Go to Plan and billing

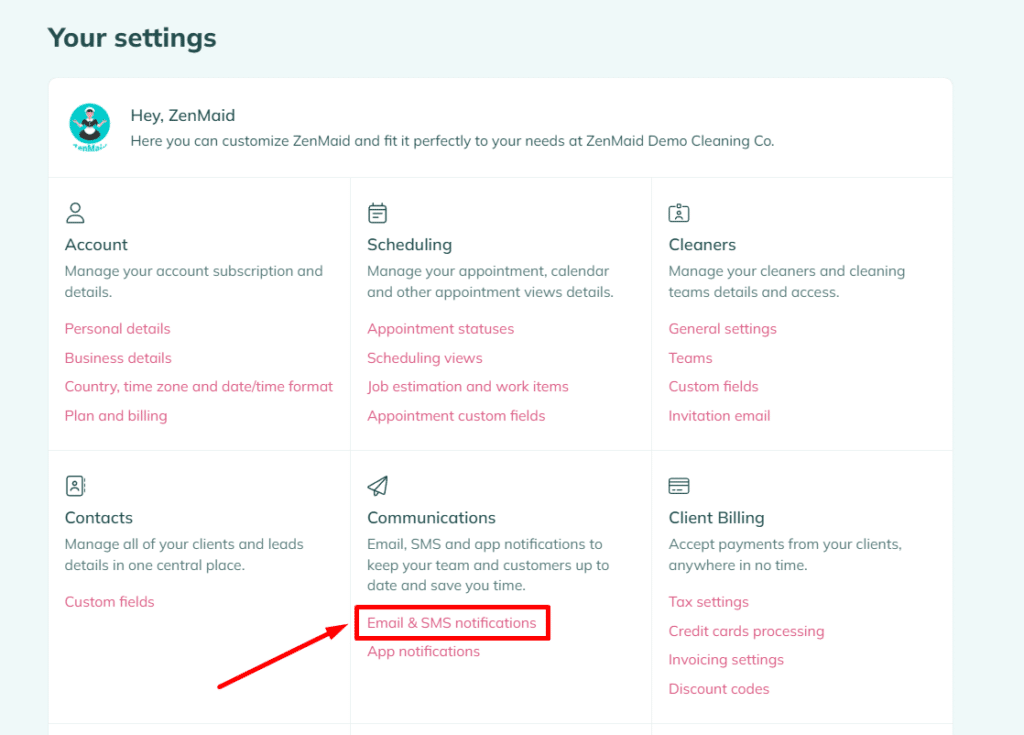pyautogui.click(x=116, y=416)
